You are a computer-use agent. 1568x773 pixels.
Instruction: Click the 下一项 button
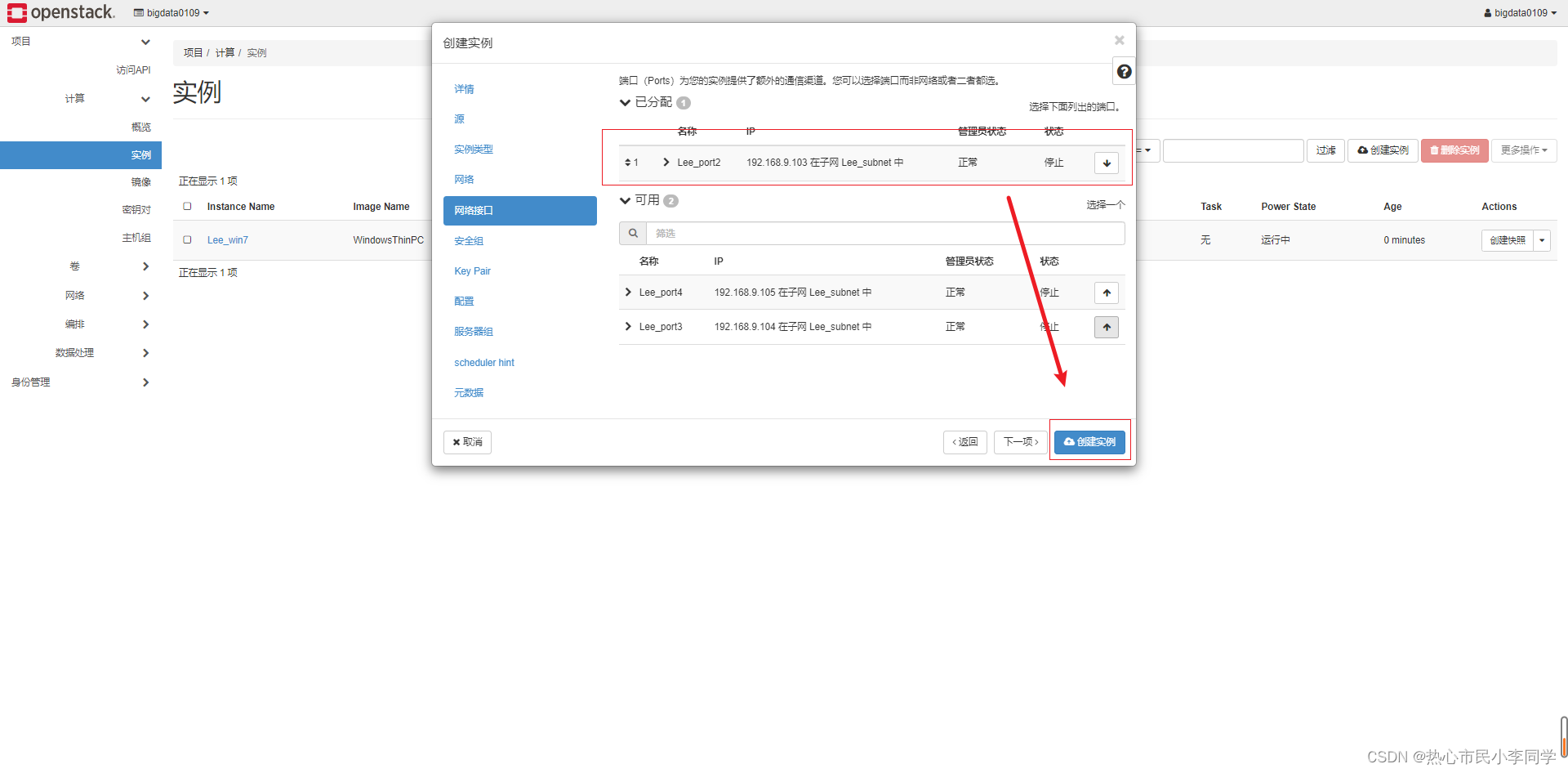(1021, 442)
